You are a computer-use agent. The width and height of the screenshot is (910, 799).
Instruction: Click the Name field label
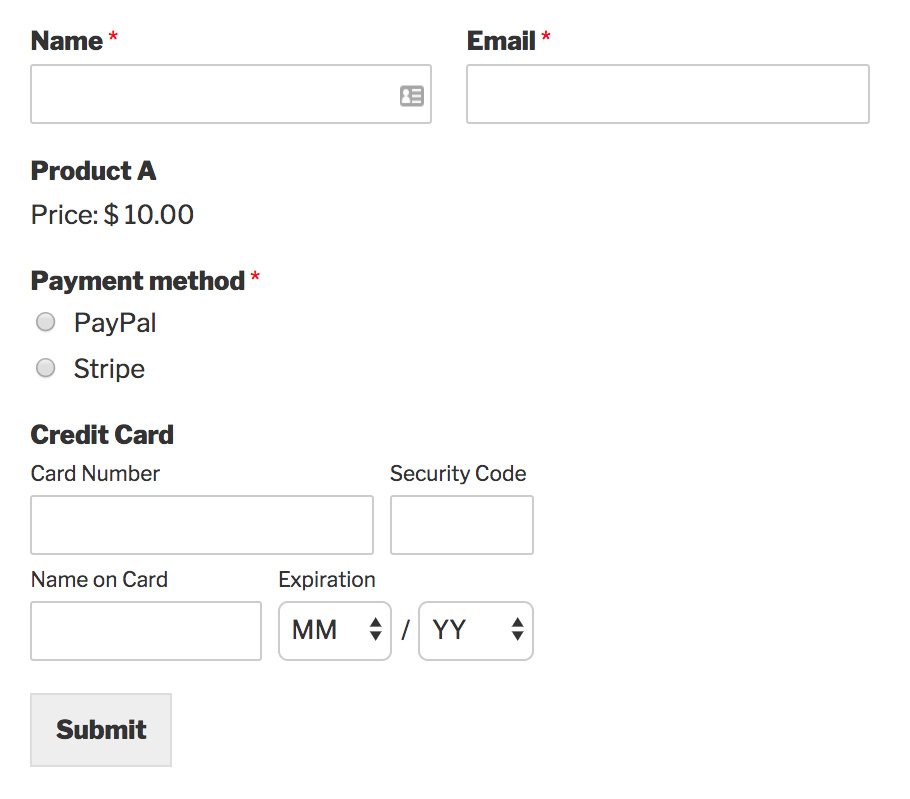(64, 41)
